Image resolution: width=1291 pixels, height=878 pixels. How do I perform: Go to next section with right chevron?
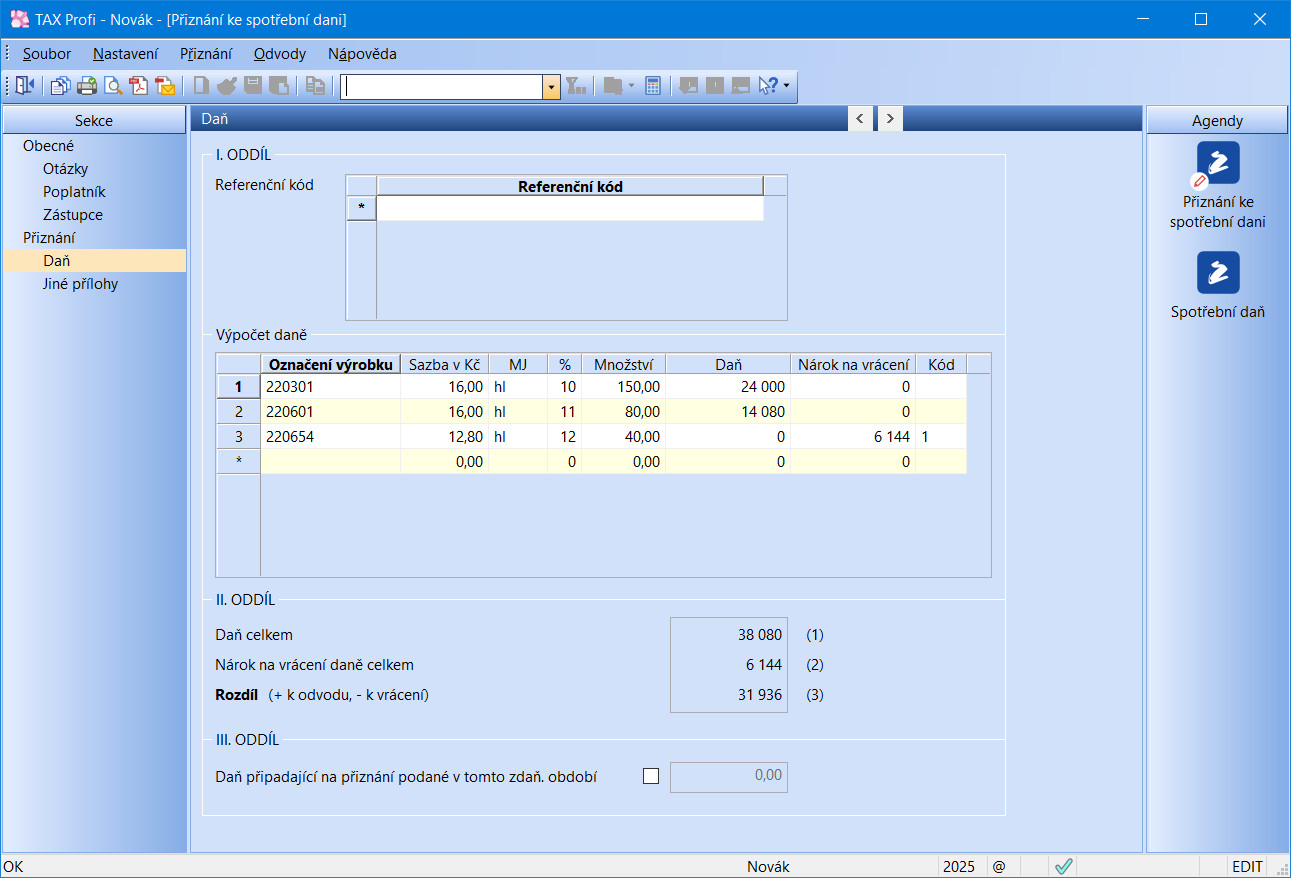pos(889,119)
